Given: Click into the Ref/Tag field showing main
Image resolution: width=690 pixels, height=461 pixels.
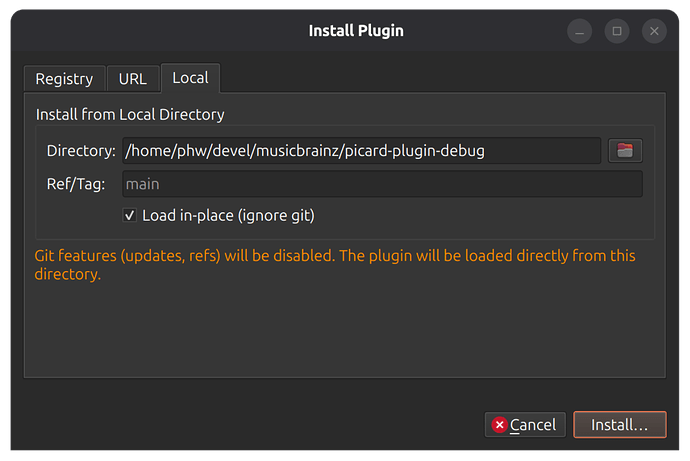Looking at the screenshot, I should [x=382, y=184].
